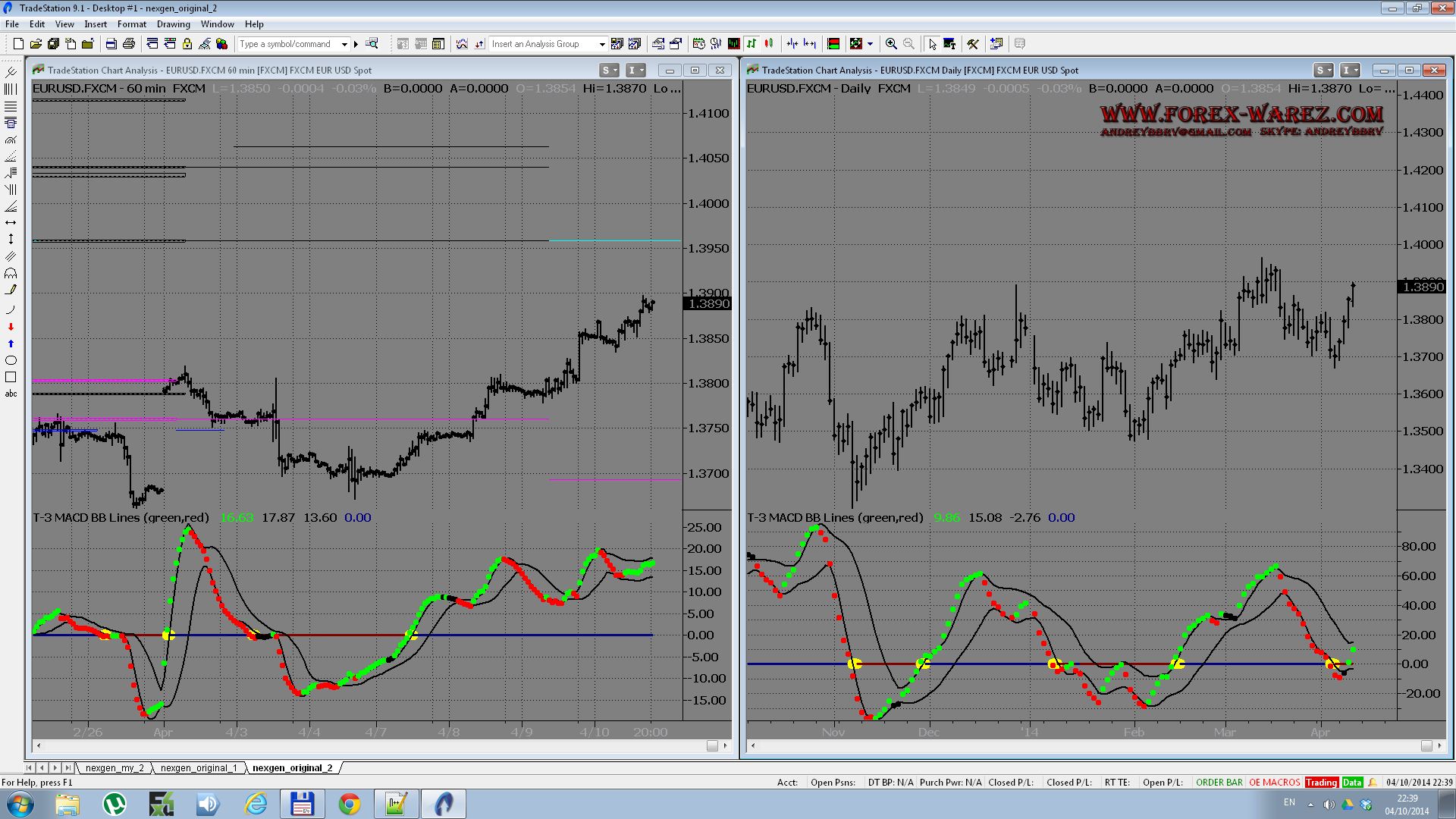Image resolution: width=1456 pixels, height=819 pixels.
Task: Click the hammer and wrench tools icon
Action: point(972,44)
